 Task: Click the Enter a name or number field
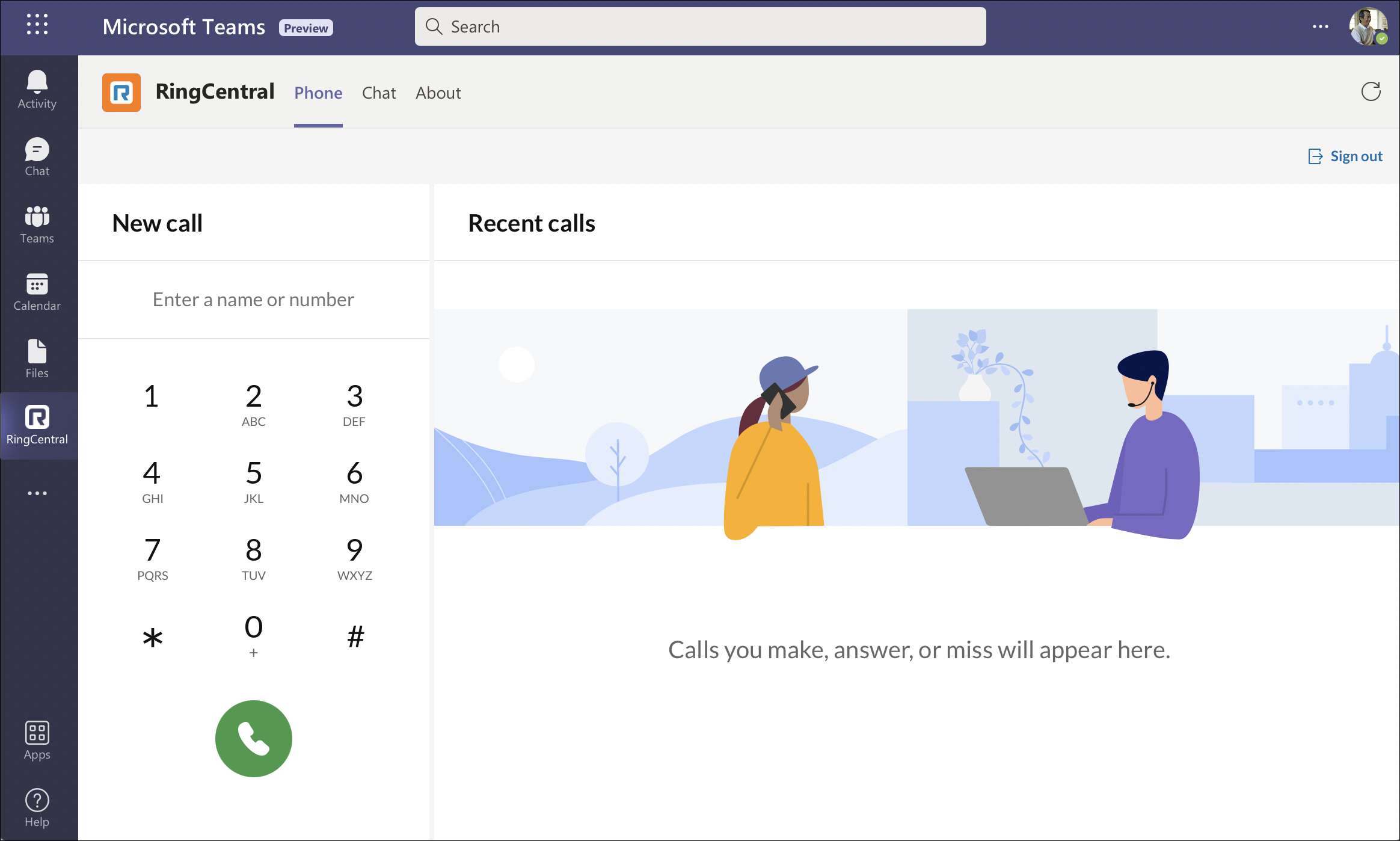pyautogui.click(x=253, y=300)
